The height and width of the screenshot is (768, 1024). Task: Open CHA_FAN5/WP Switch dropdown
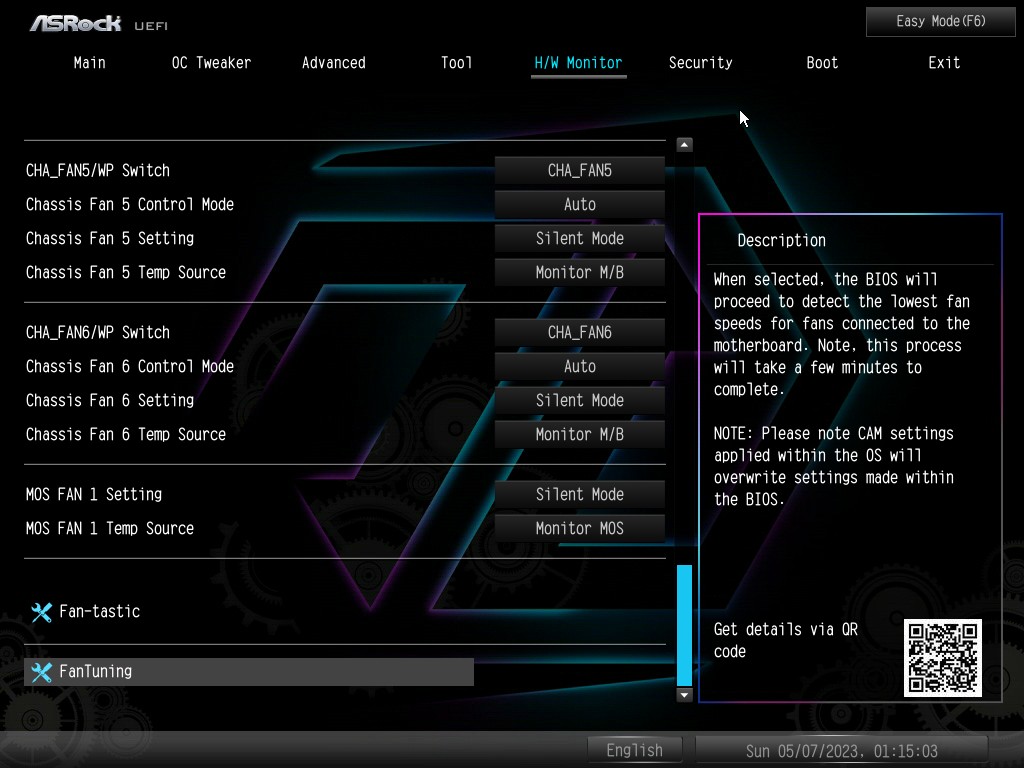pos(579,170)
